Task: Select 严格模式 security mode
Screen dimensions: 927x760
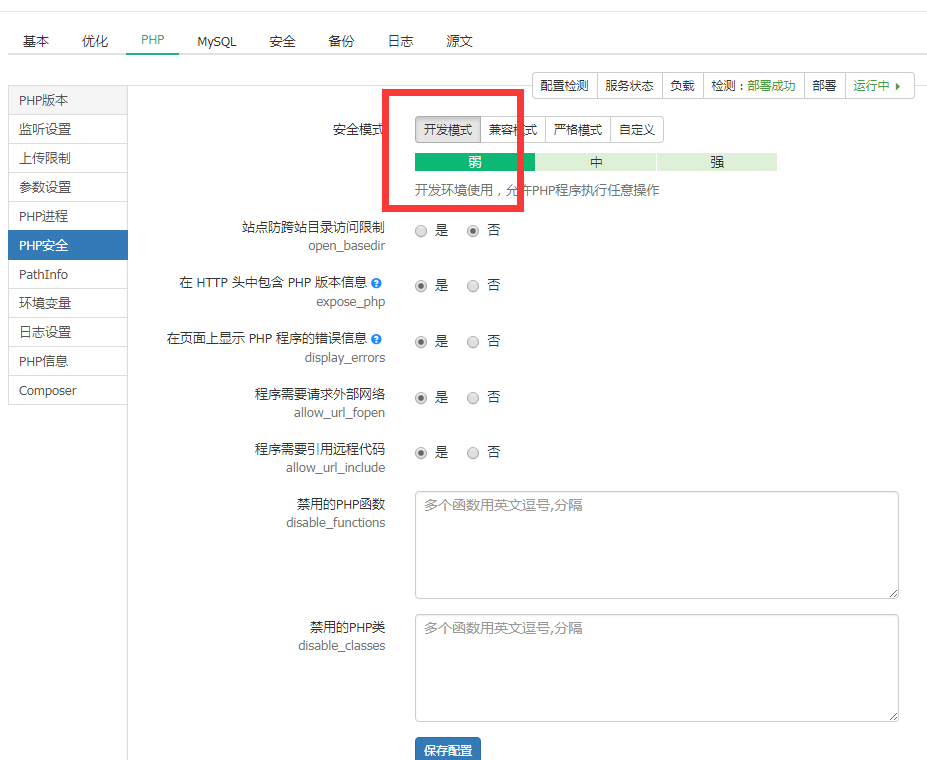Action: pyautogui.click(x=577, y=130)
